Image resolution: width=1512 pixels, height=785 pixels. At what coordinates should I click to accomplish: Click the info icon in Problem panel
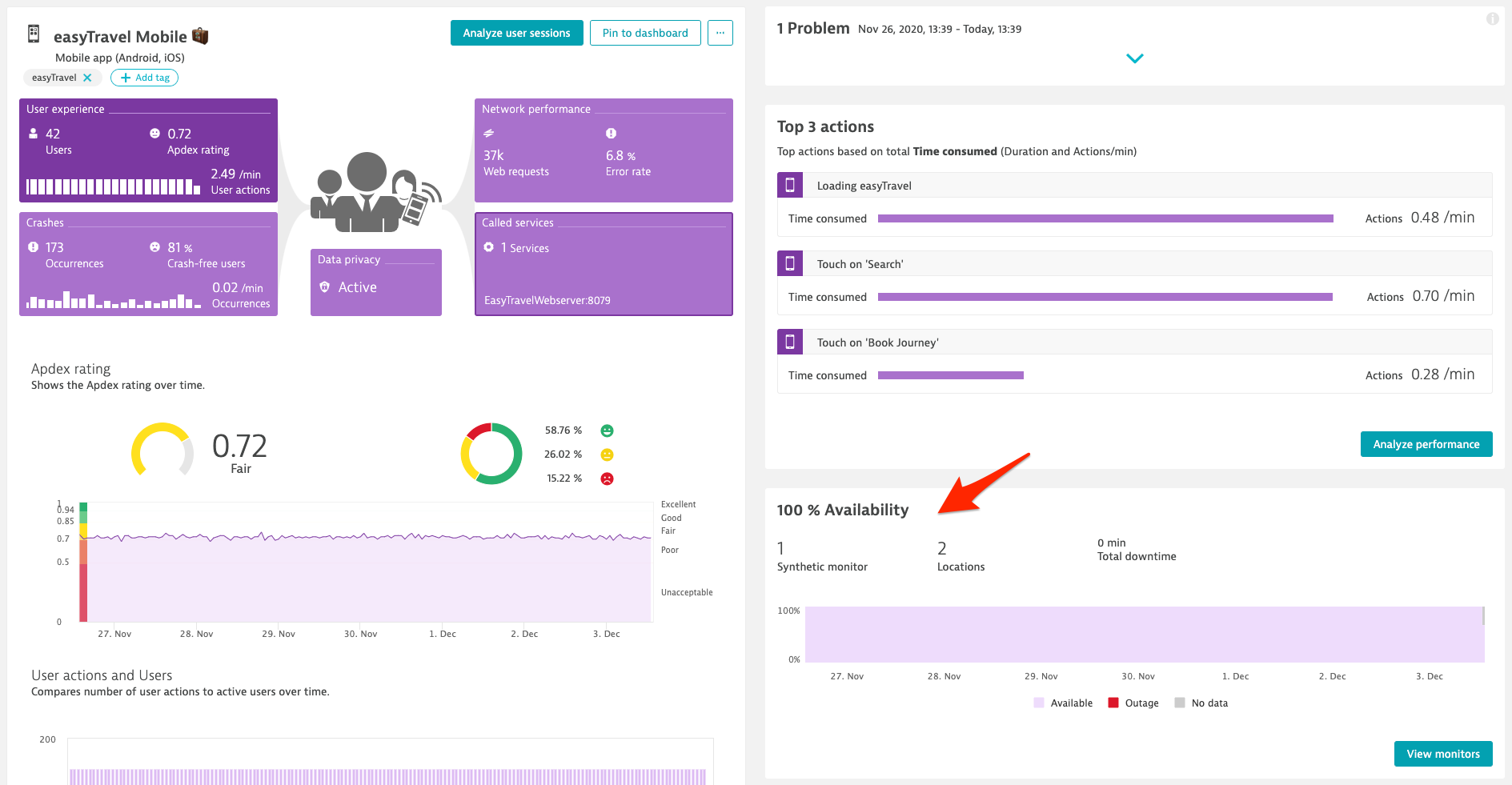1493,18
